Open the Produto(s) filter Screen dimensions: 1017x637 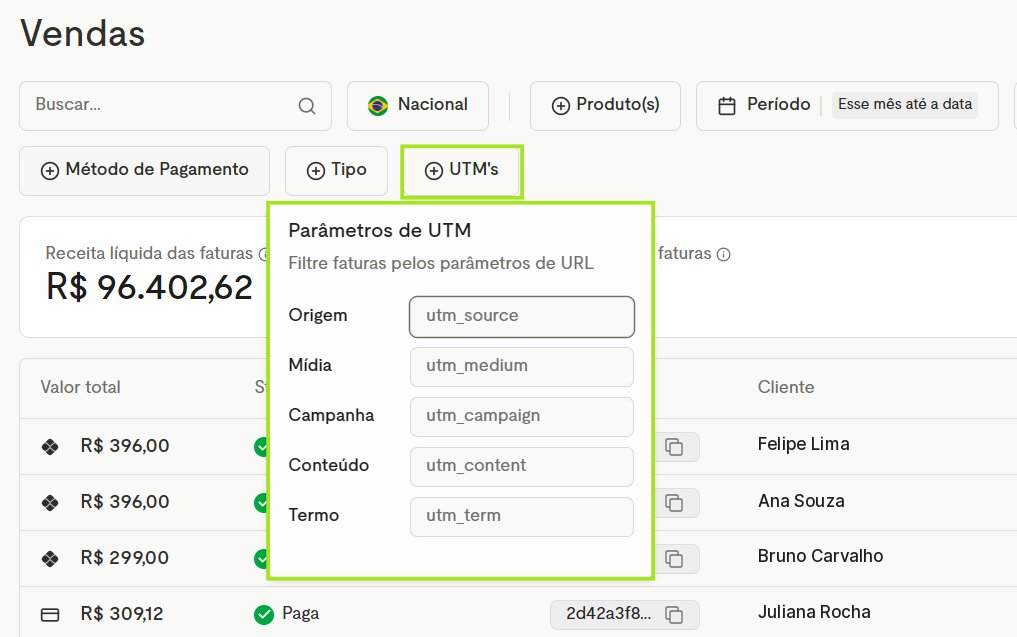tap(605, 106)
